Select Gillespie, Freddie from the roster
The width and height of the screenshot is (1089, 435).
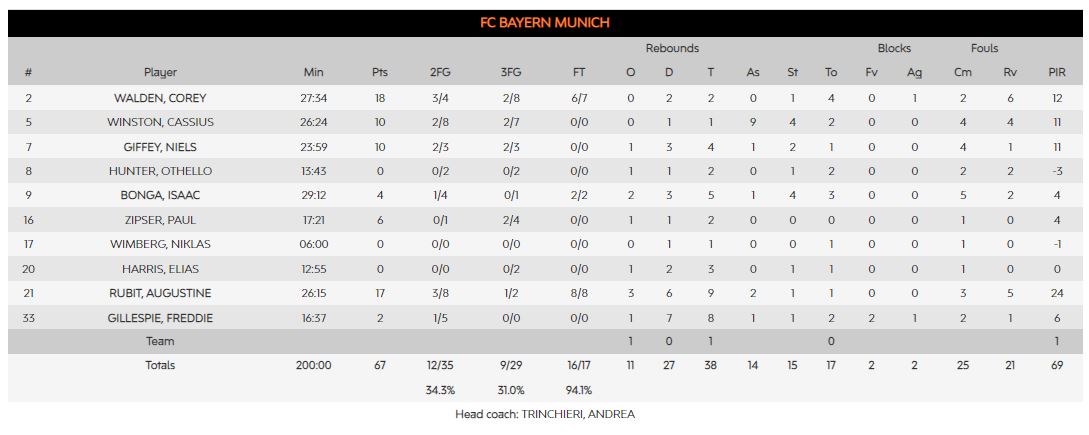[x=160, y=318]
